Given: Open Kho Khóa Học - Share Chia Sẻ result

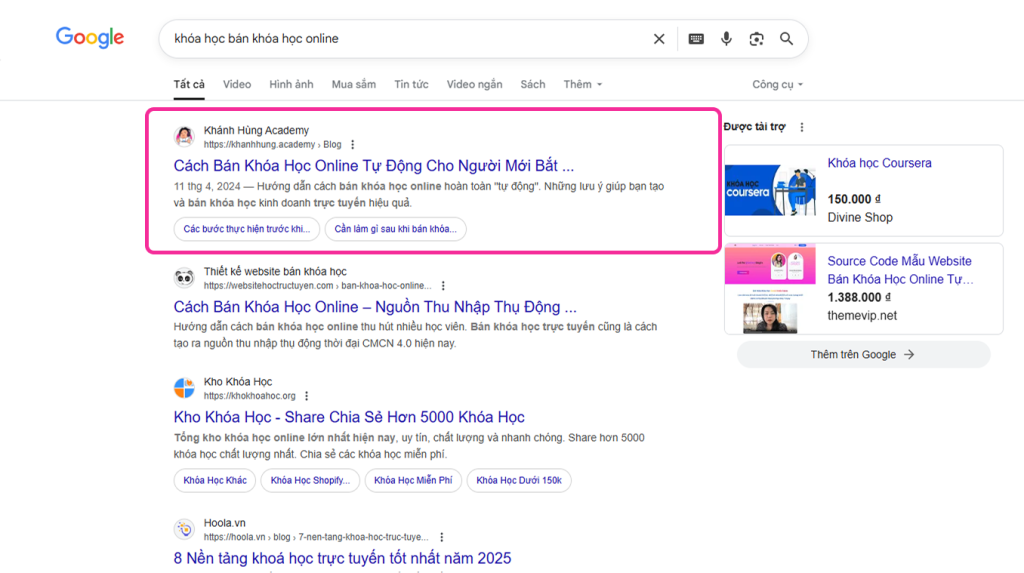Looking at the screenshot, I should (x=349, y=417).
